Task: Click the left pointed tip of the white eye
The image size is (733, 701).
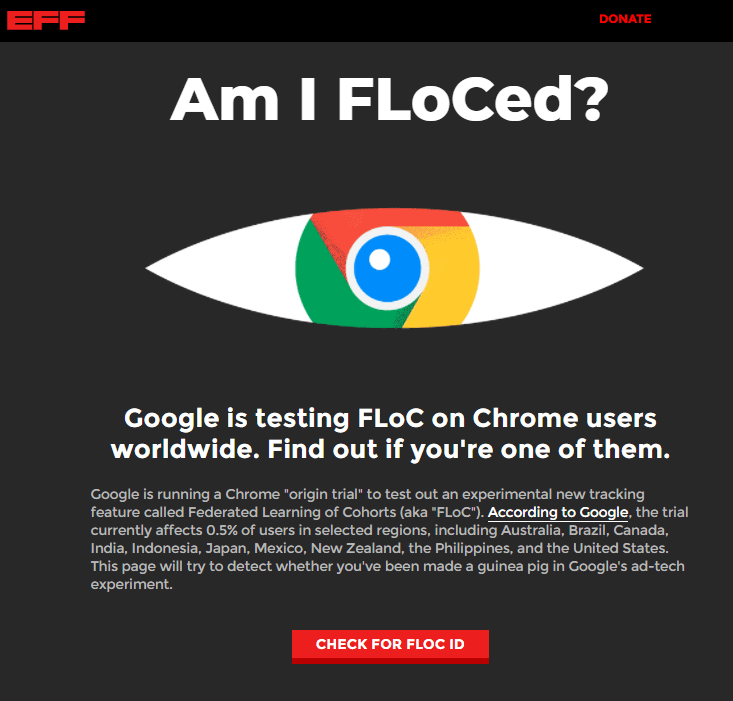Action: (152, 268)
